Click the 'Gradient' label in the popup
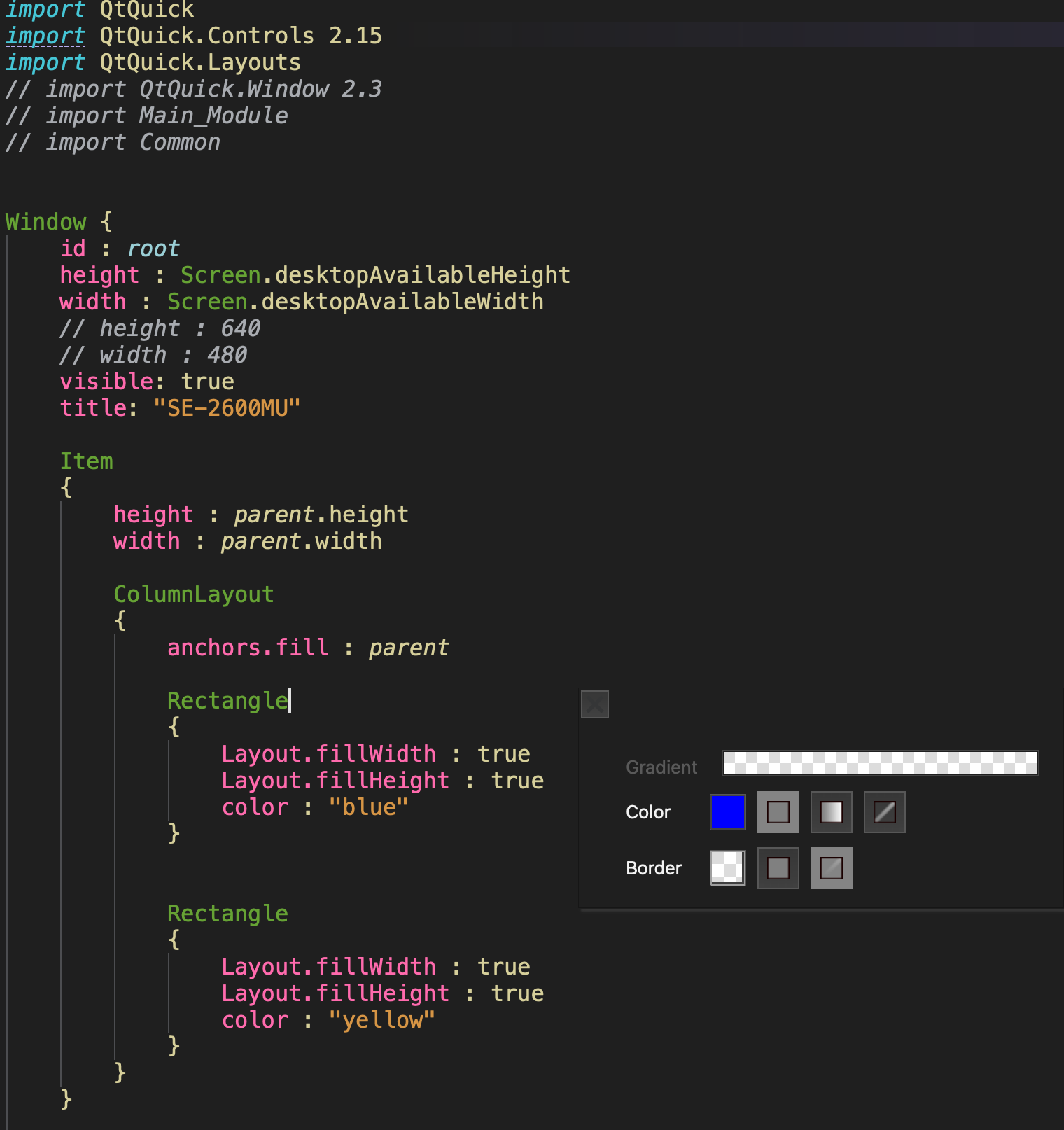Viewport: 1064px width, 1130px height. 661,767
